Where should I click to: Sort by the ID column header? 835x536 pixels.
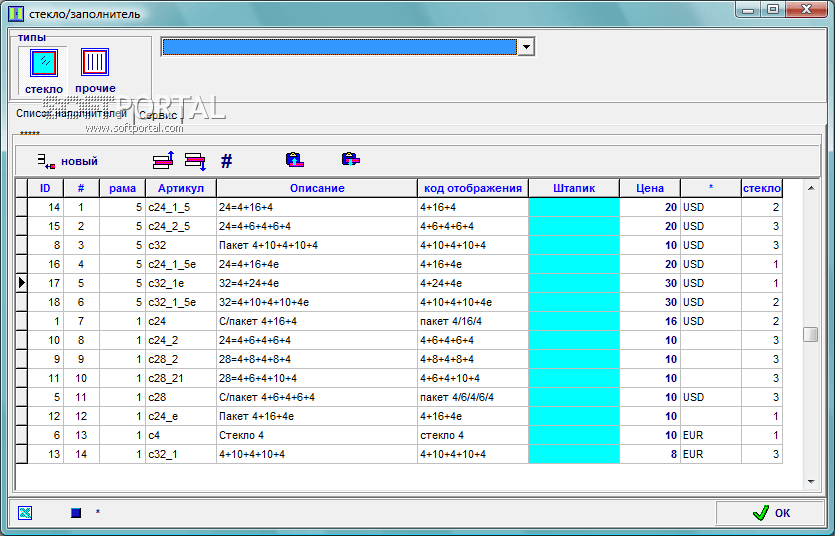click(x=45, y=188)
